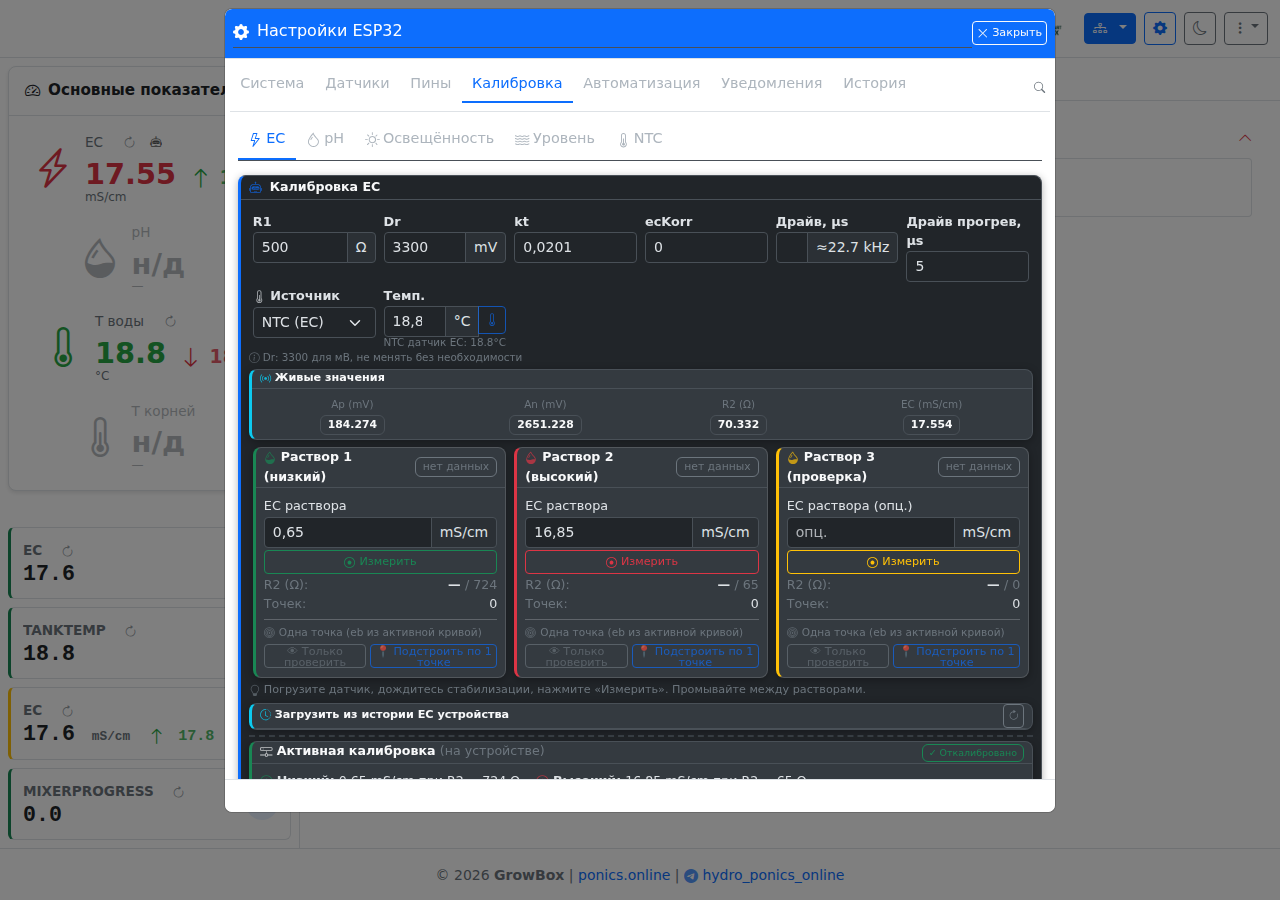Open the gear settings button in header
Screen dimensions: 1280x904
(x=1160, y=28)
